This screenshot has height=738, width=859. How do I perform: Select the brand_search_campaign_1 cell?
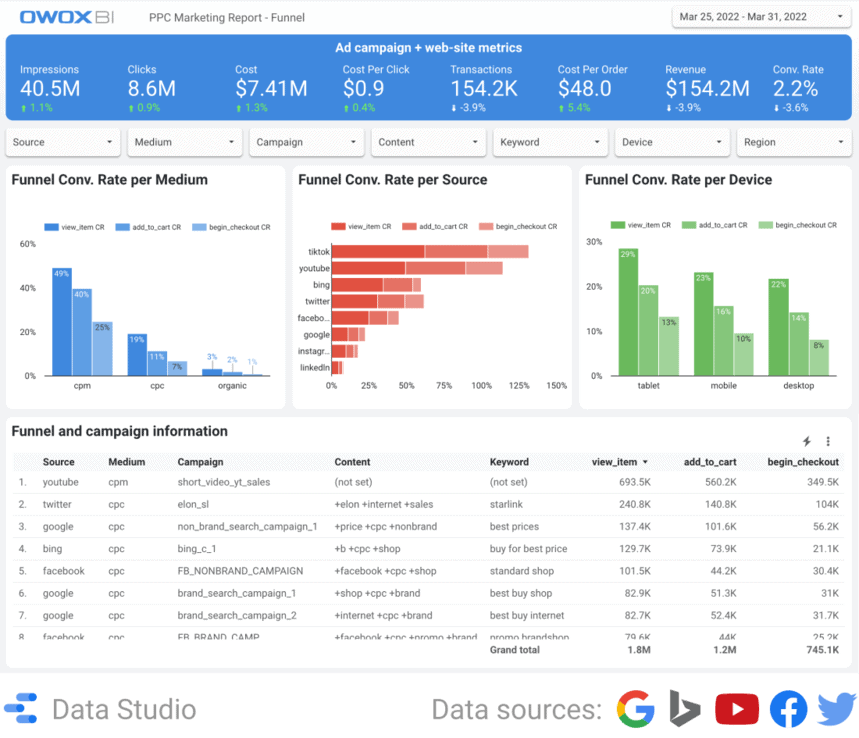(x=237, y=593)
